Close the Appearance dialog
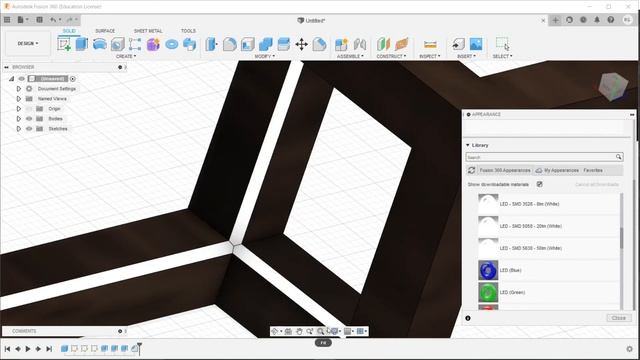This screenshot has height=360, width=640. [618, 318]
